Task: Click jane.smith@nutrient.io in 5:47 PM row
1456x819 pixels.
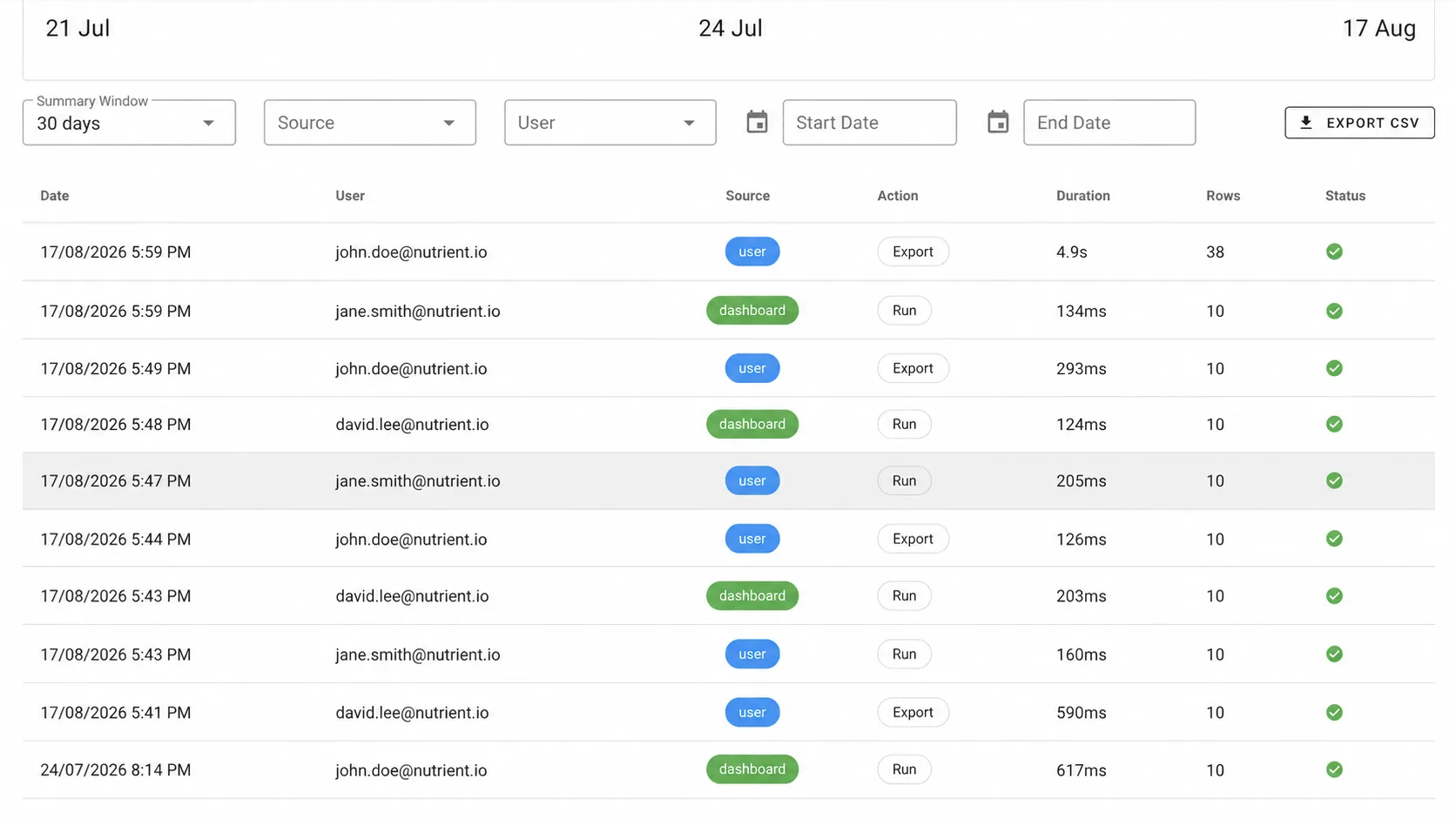Action: (417, 481)
